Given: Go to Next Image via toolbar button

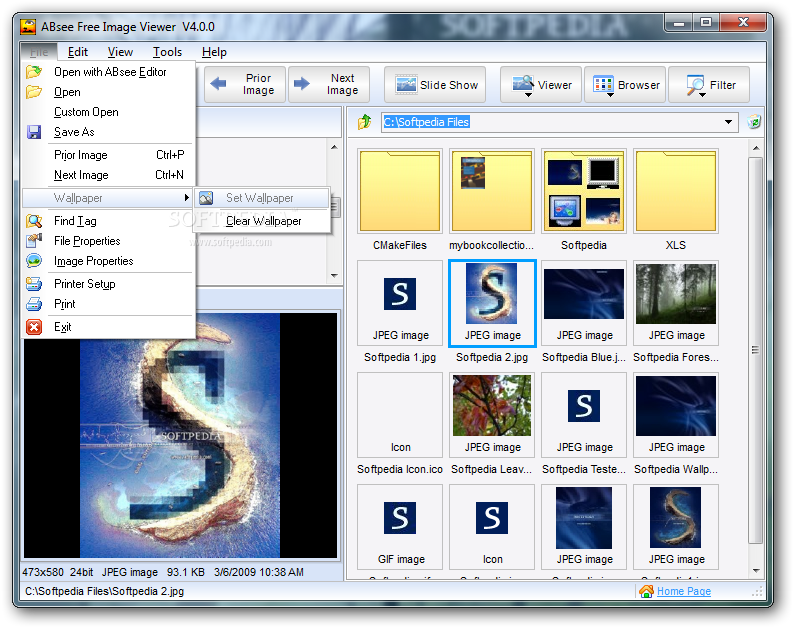Looking at the screenshot, I should (329, 85).
